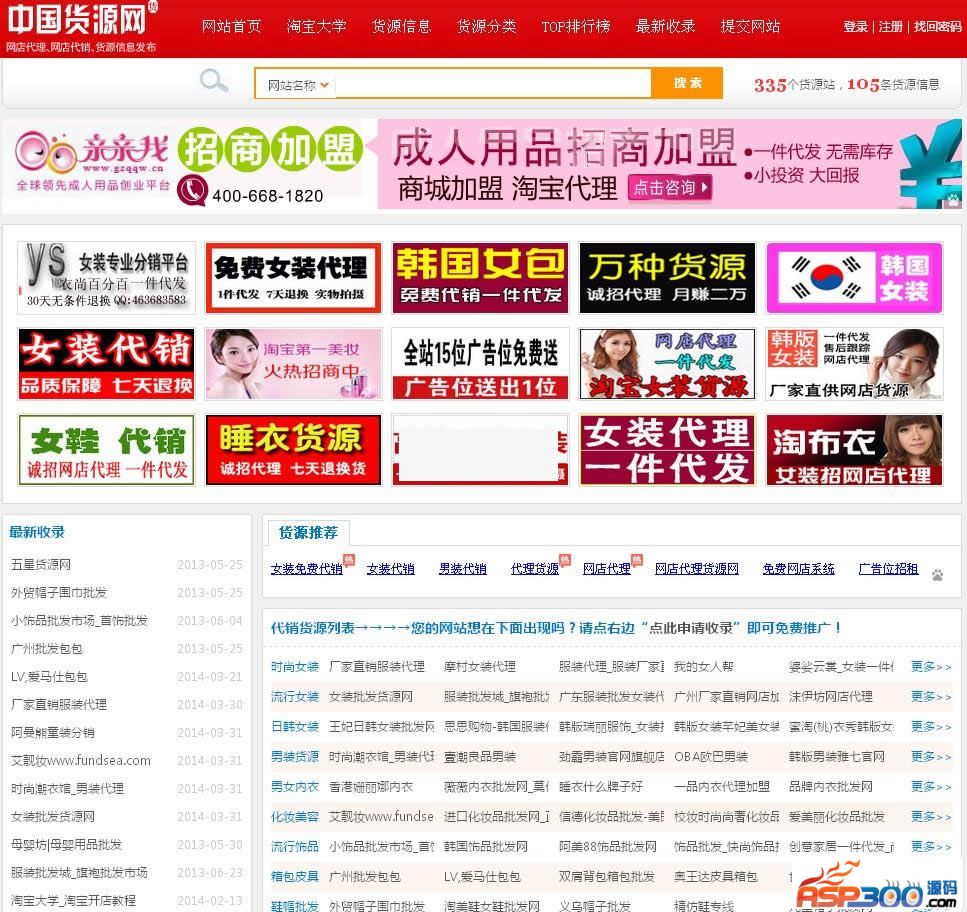Image resolution: width=967 pixels, height=912 pixels.
Task: Click the orange 搜索 button
Action: point(687,83)
